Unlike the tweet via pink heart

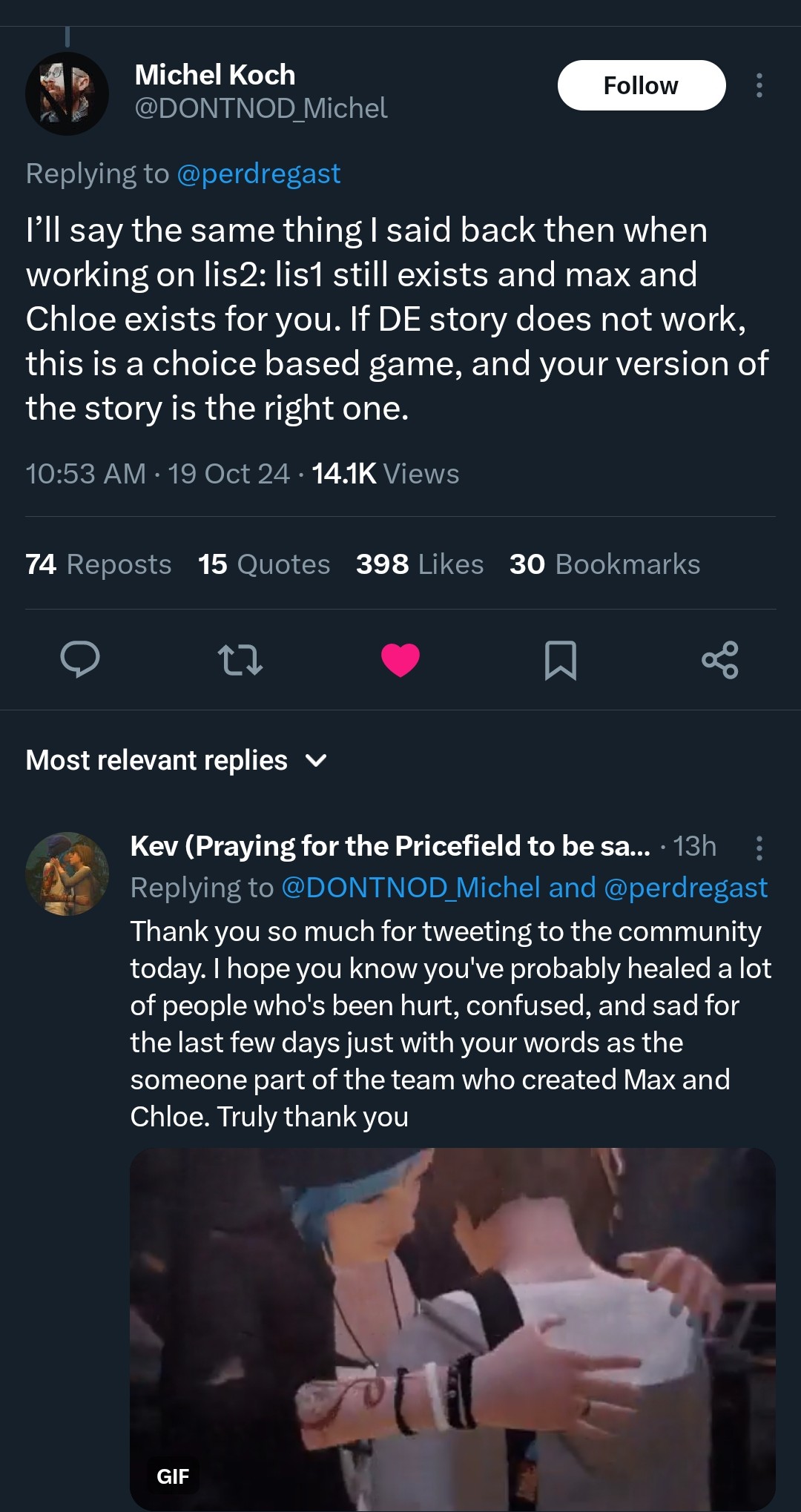(x=400, y=659)
